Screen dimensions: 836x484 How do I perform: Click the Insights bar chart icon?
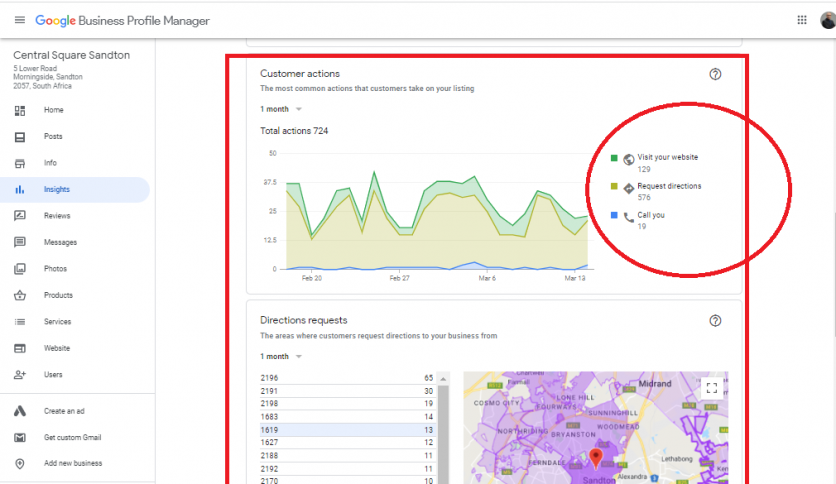click(x=20, y=189)
